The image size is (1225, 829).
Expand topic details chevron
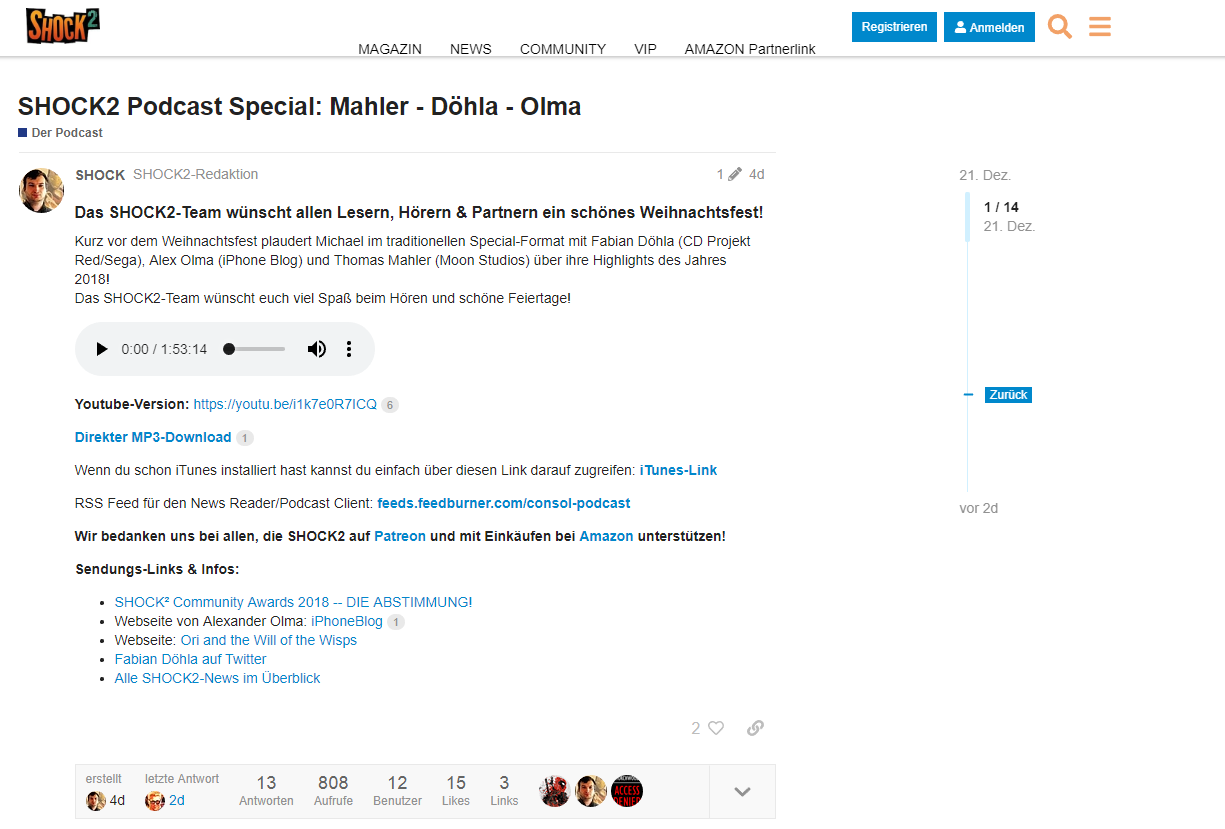tap(742, 792)
